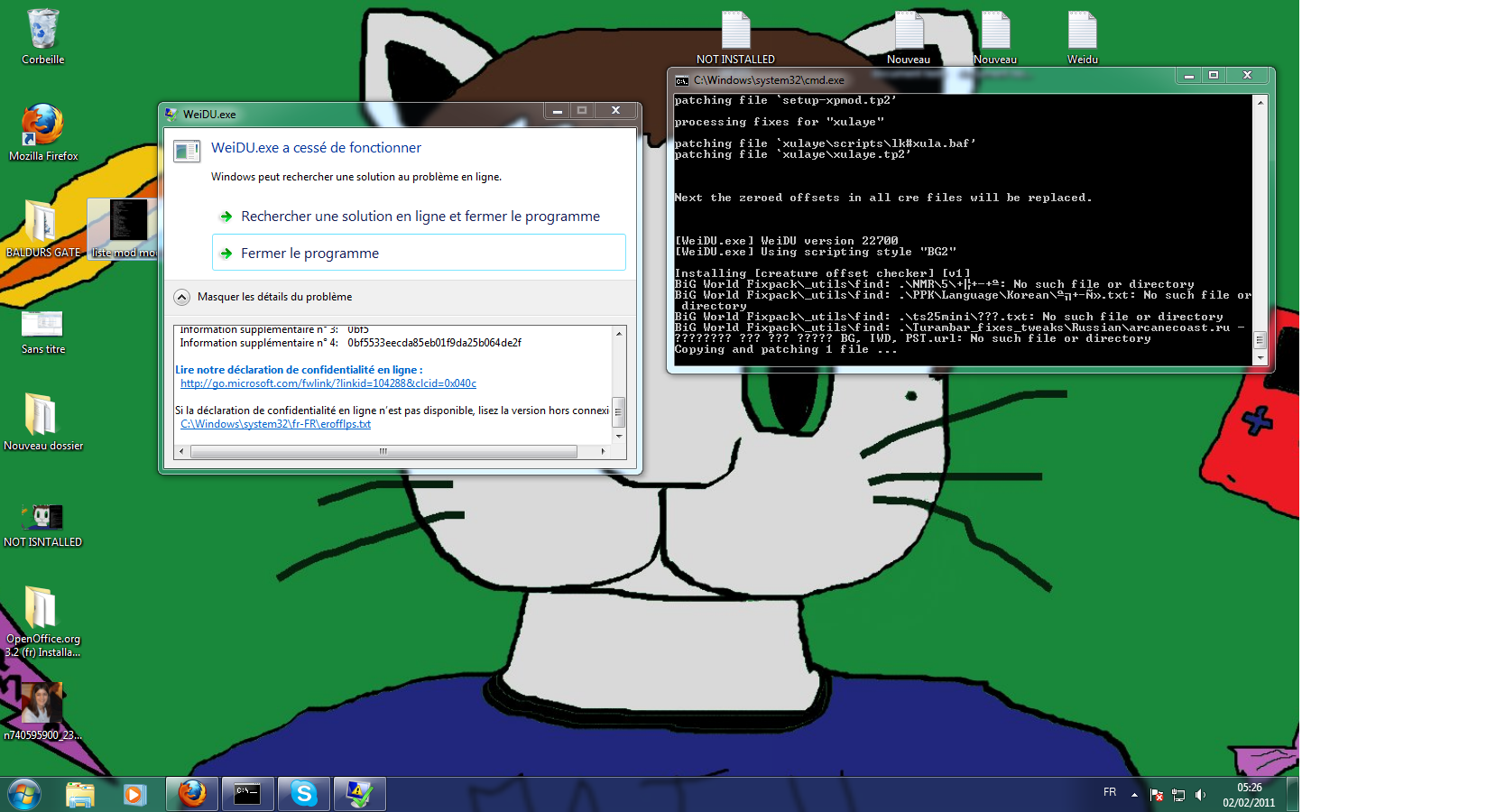The image size is (1505, 812).
Task: Open the OpenOffice.org 3.2 installation folder
Action: click(x=42, y=621)
